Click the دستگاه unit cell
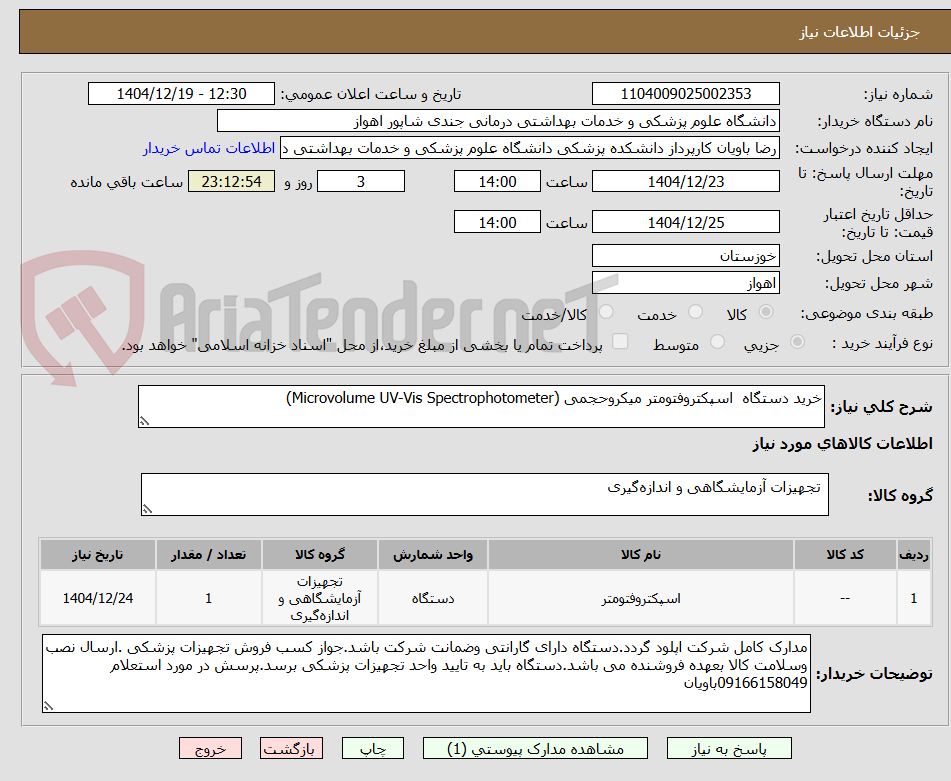 pos(432,598)
